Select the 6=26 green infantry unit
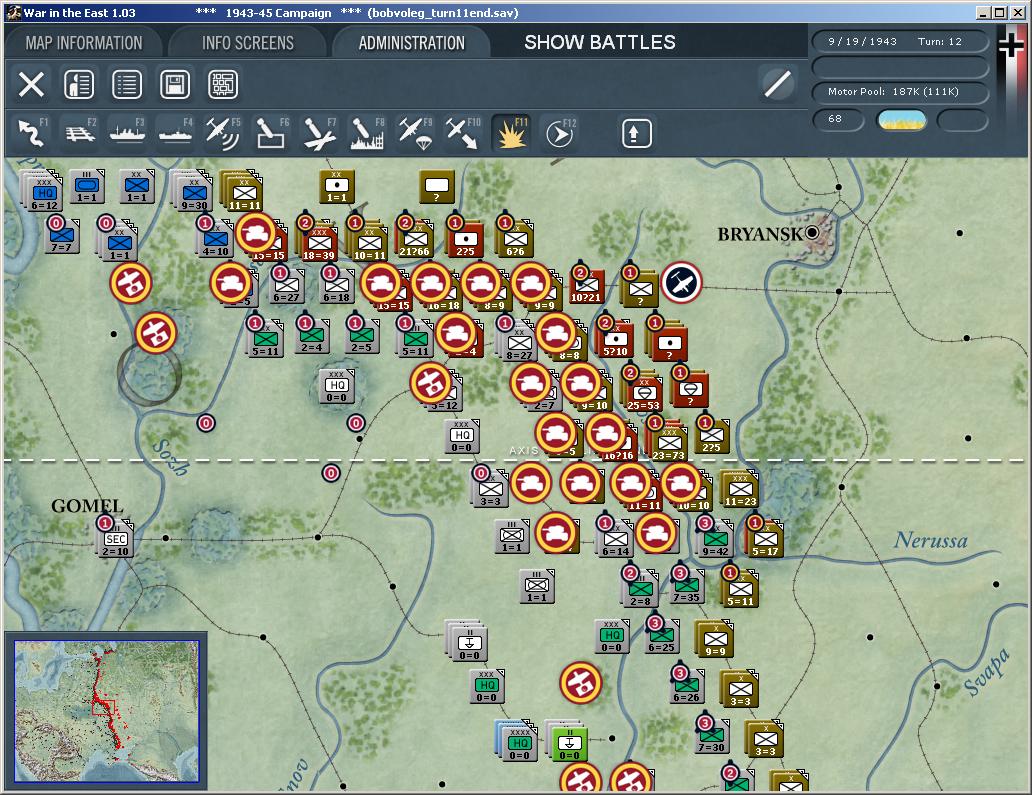 click(x=686, y=686)
